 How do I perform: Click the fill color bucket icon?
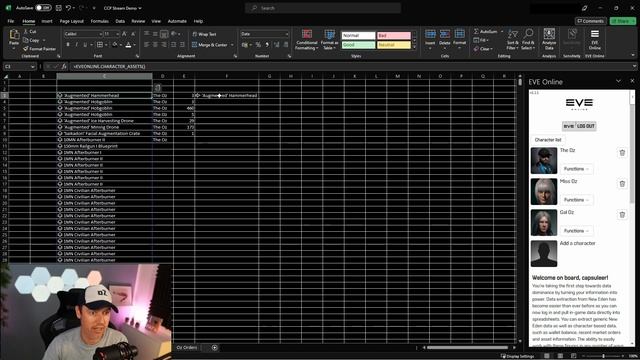[x=115, y=44]
